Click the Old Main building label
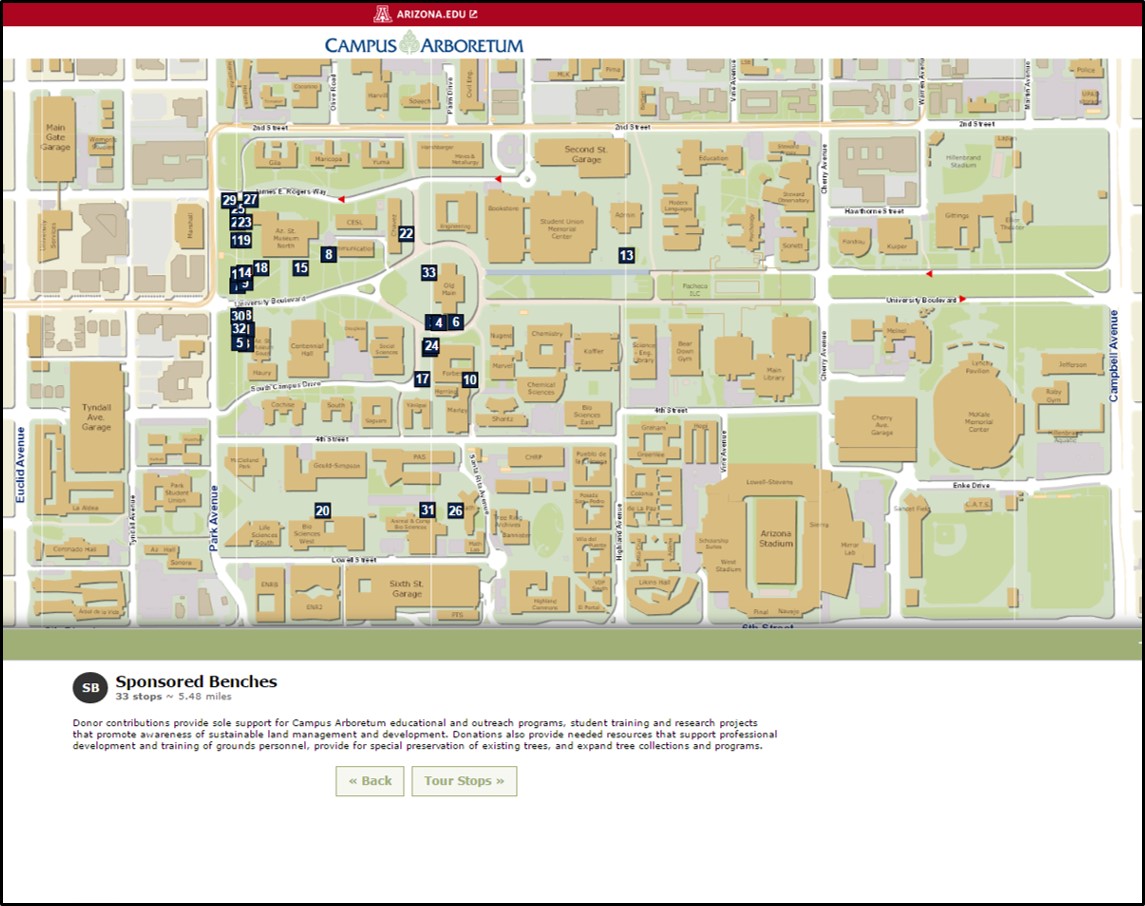 click(x=449, y=289)
